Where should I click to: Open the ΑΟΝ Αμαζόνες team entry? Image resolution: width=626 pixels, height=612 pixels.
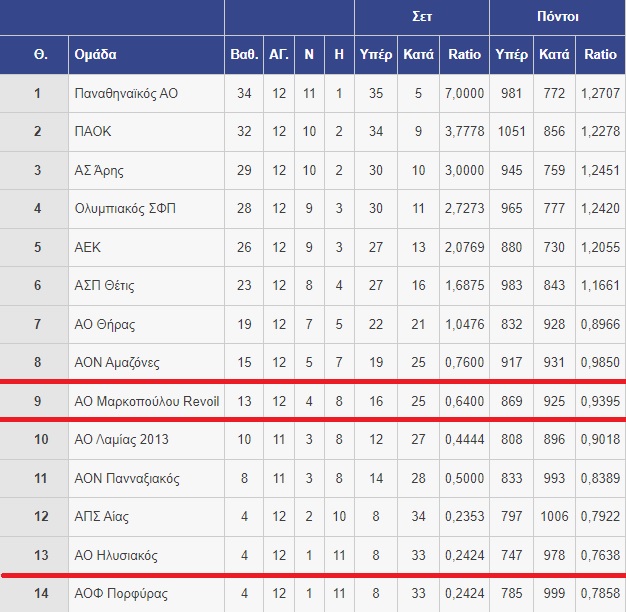pyautogui.click(x=117, y=362)
